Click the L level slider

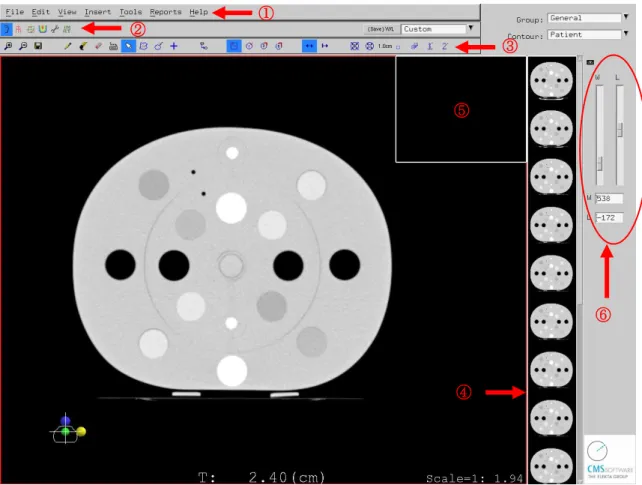pos(620,135)
